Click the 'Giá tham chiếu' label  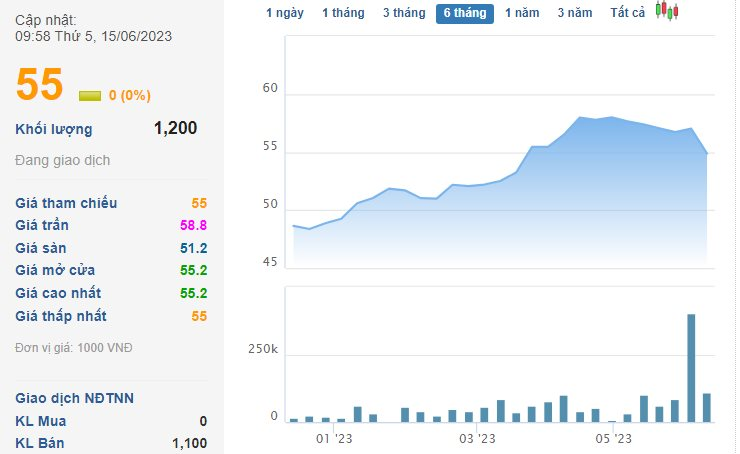(x=66, y=203)
